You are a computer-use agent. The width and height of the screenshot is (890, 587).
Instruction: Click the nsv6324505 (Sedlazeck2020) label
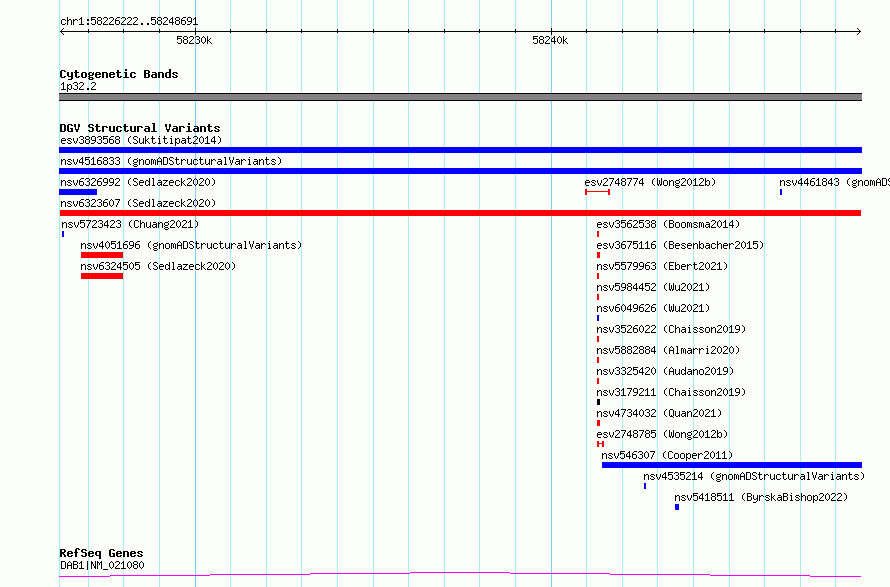tap(158, 266)
